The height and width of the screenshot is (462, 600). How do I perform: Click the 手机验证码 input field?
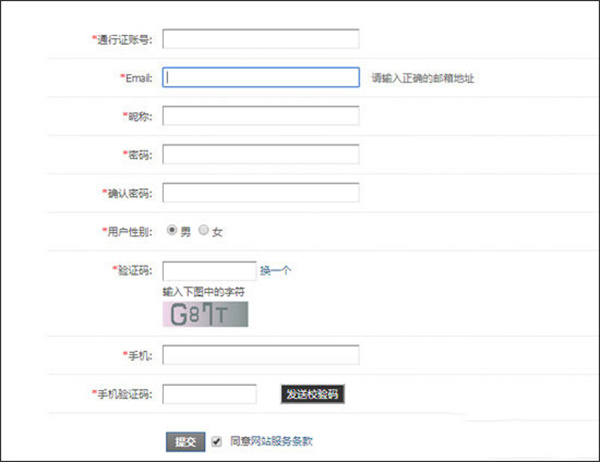click(209, 394)
